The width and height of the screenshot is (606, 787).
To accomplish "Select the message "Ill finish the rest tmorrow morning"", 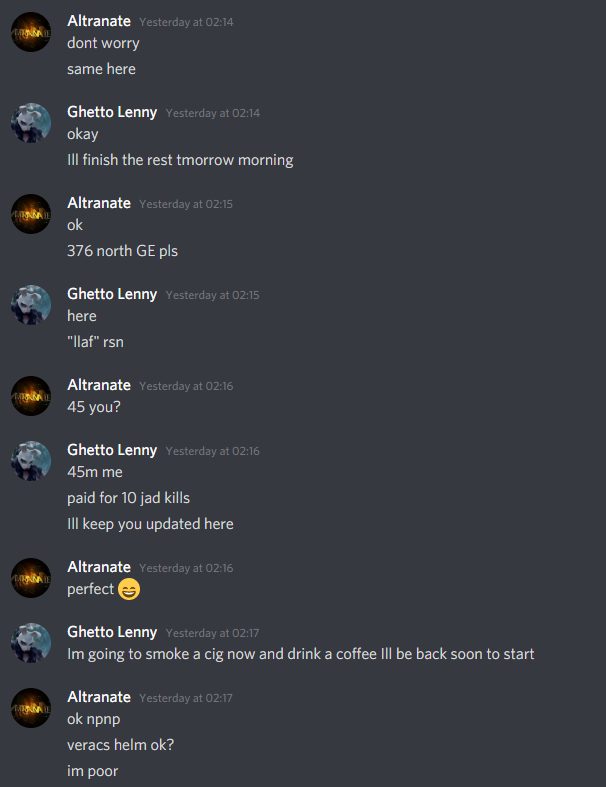I will click(180, 160).
